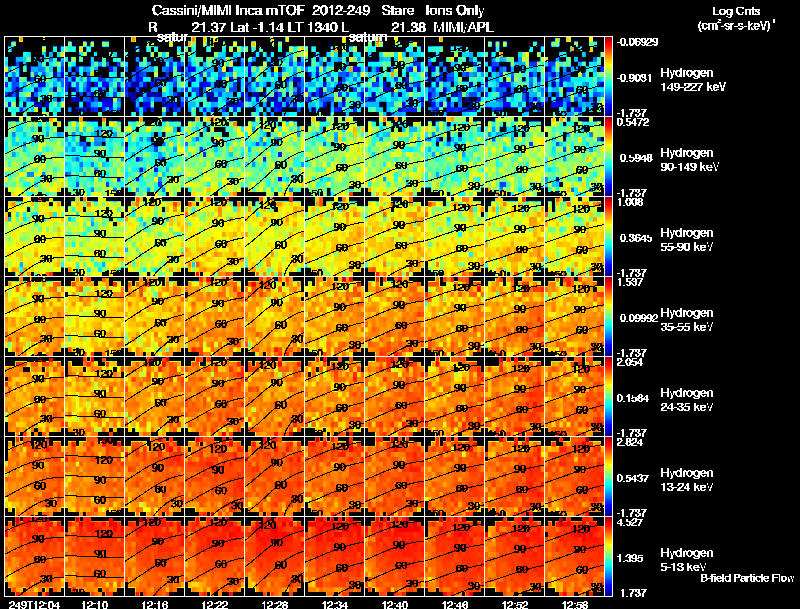Click the '12:22' time axis label
Screen dimensions: 800x609
(214, 604)
